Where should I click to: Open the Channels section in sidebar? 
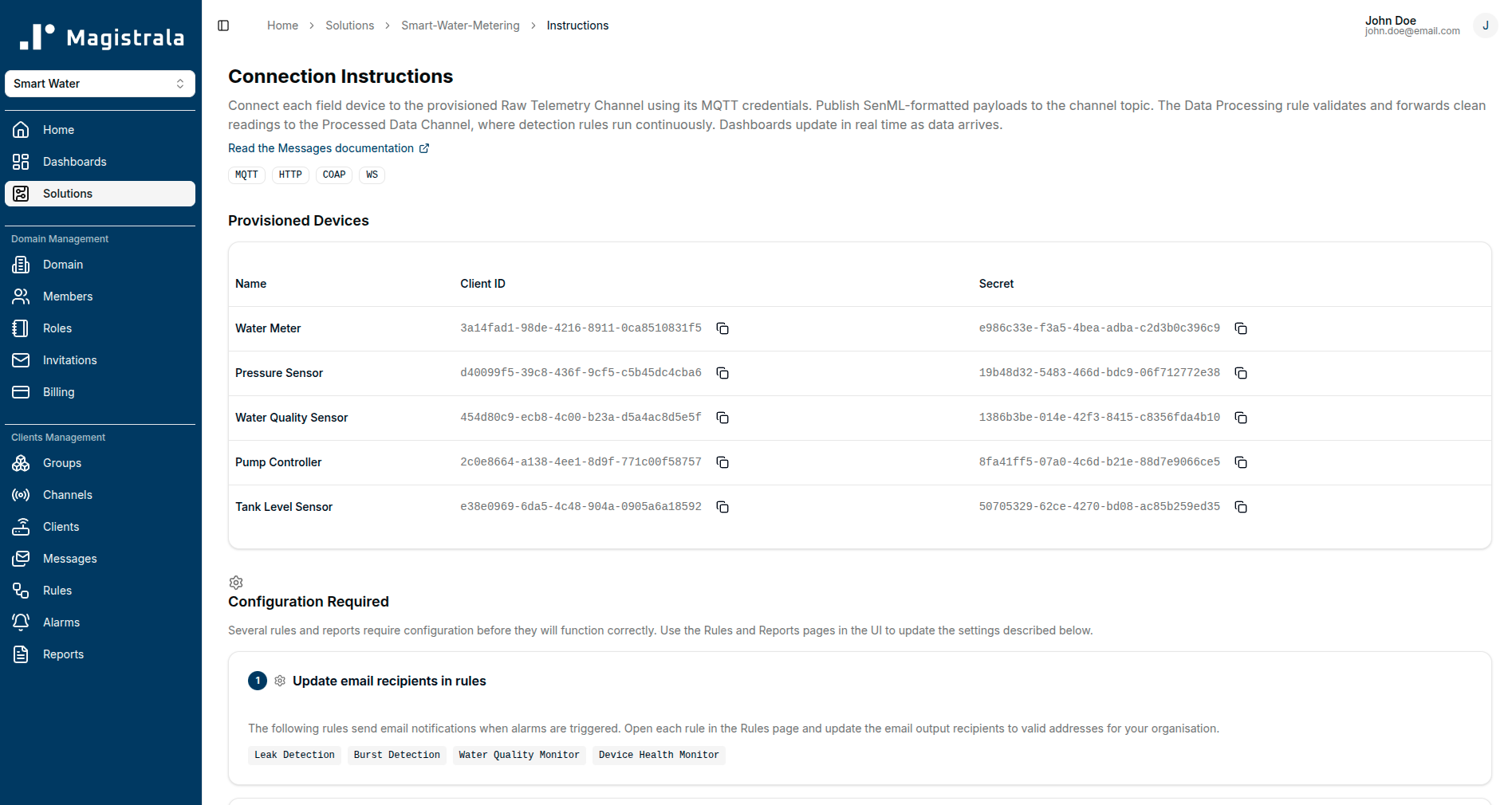[21, 494]
